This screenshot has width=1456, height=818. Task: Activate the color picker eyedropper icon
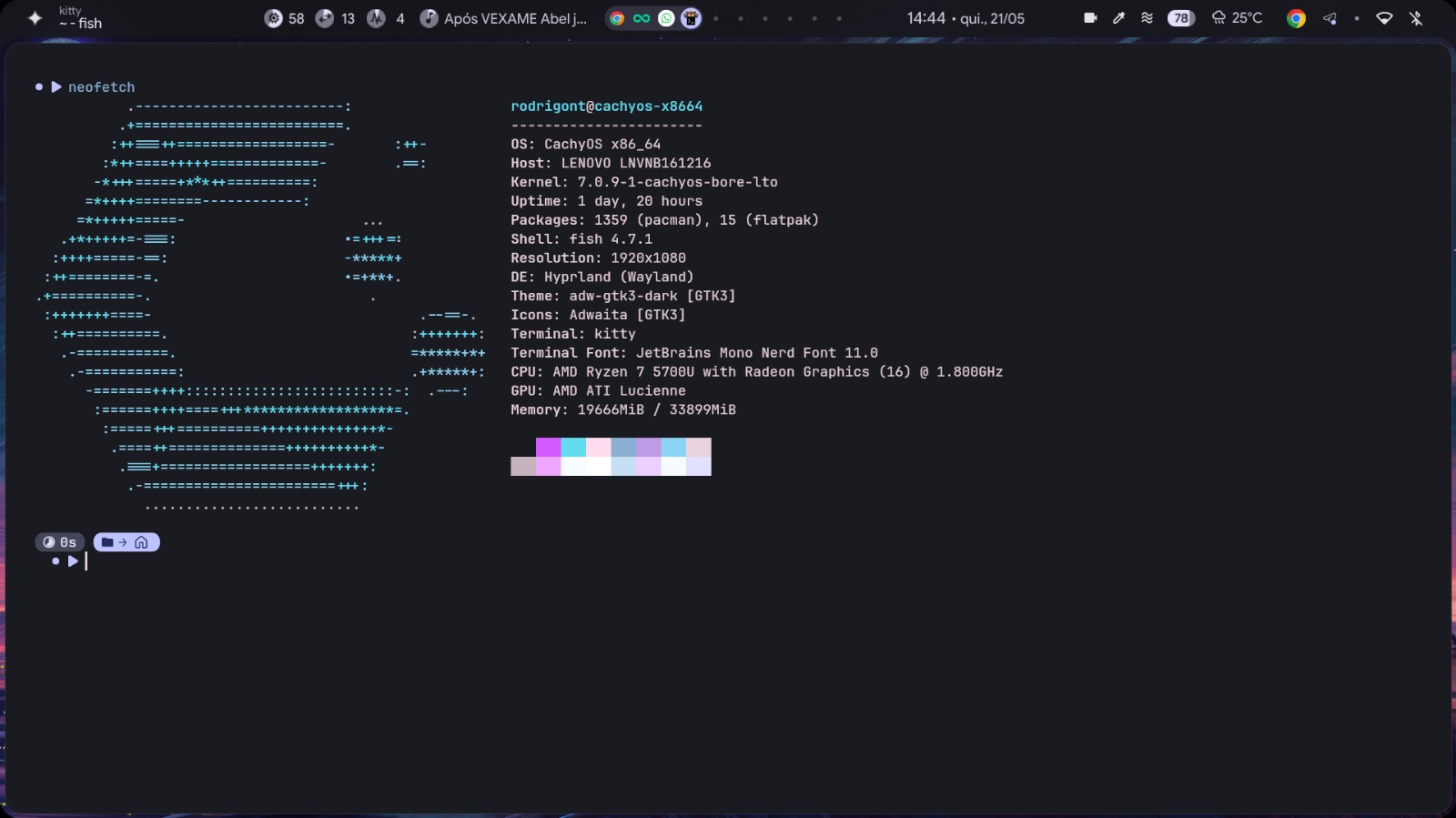pos(1118,18)
